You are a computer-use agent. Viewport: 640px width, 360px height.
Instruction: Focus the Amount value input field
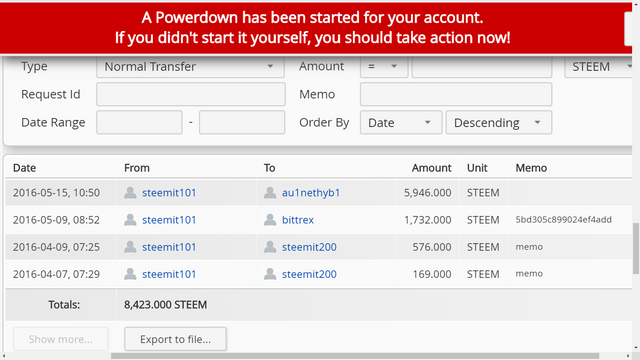(482, 67)
